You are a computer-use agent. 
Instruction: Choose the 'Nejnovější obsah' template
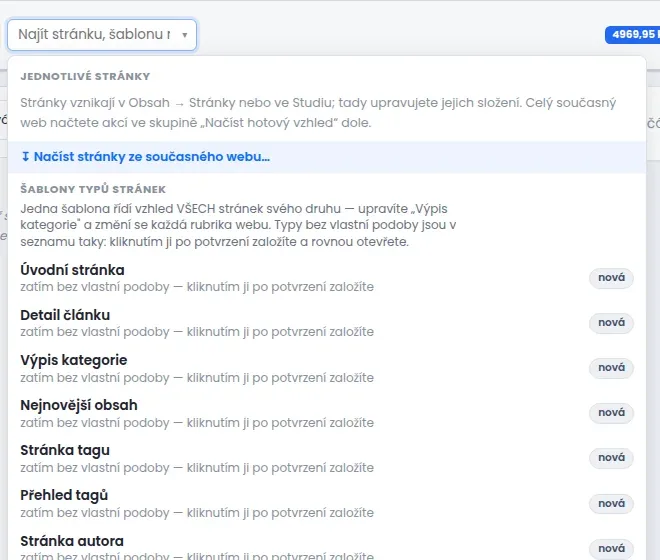tap(327, 413)
